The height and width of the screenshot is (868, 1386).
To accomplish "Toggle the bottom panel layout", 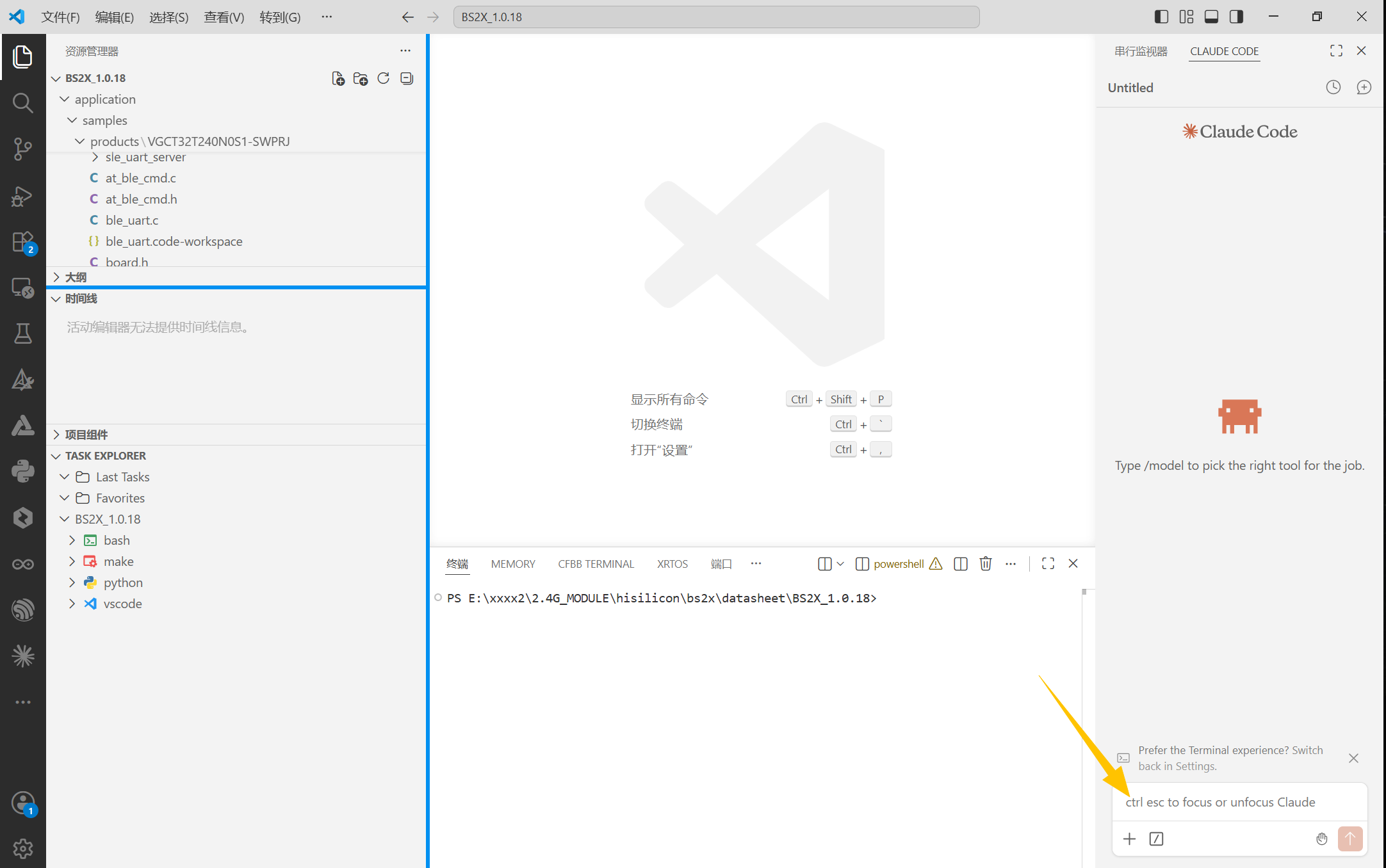I will click(x=1211, y=17).
